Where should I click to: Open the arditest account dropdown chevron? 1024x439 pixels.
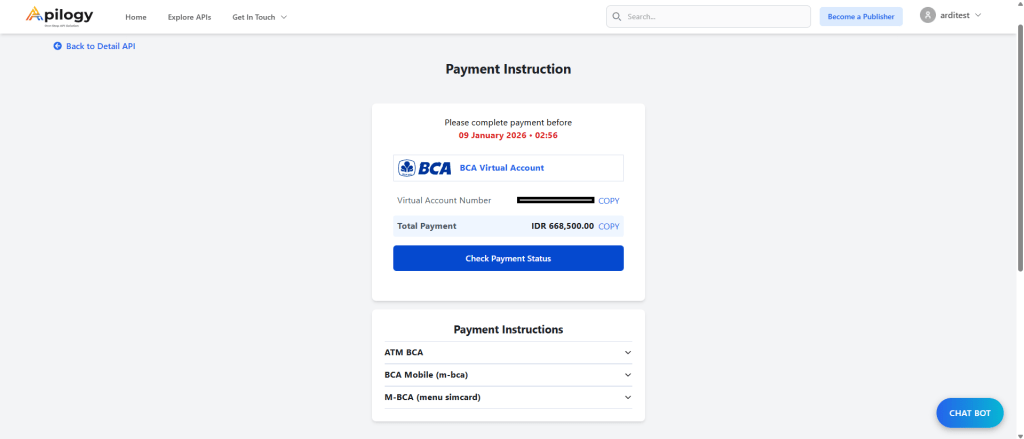(978, 15)
